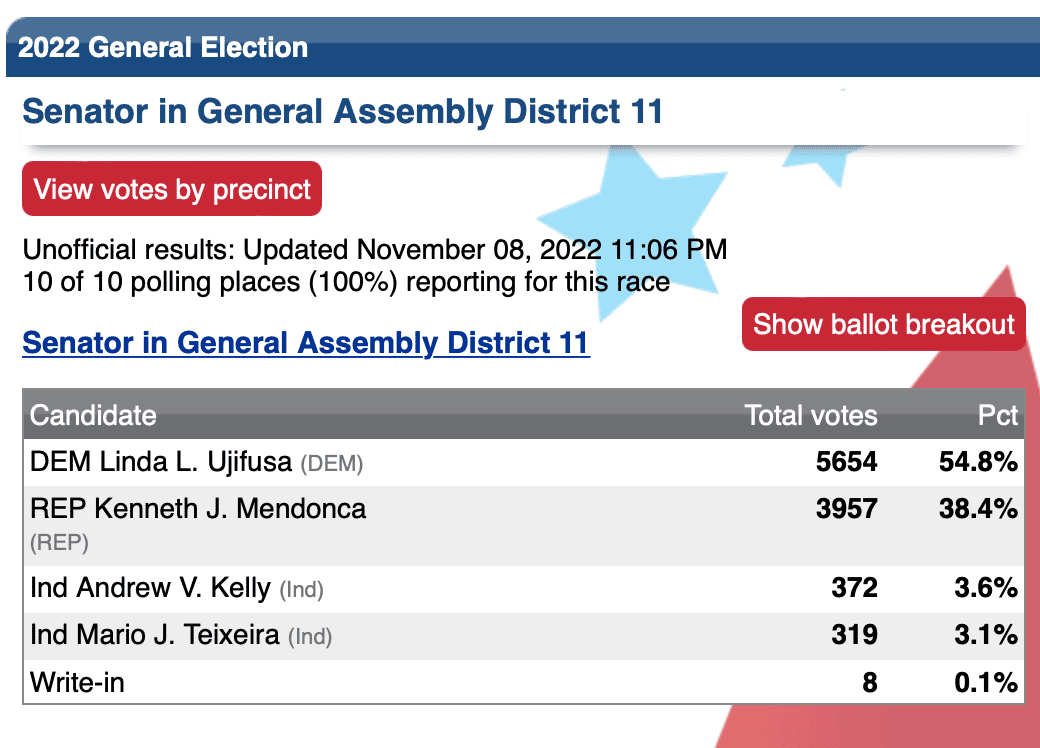1040x748 pixels.
Task: Click Ind Mario J. Teixeira candidate name
Action: pos(155,635)
